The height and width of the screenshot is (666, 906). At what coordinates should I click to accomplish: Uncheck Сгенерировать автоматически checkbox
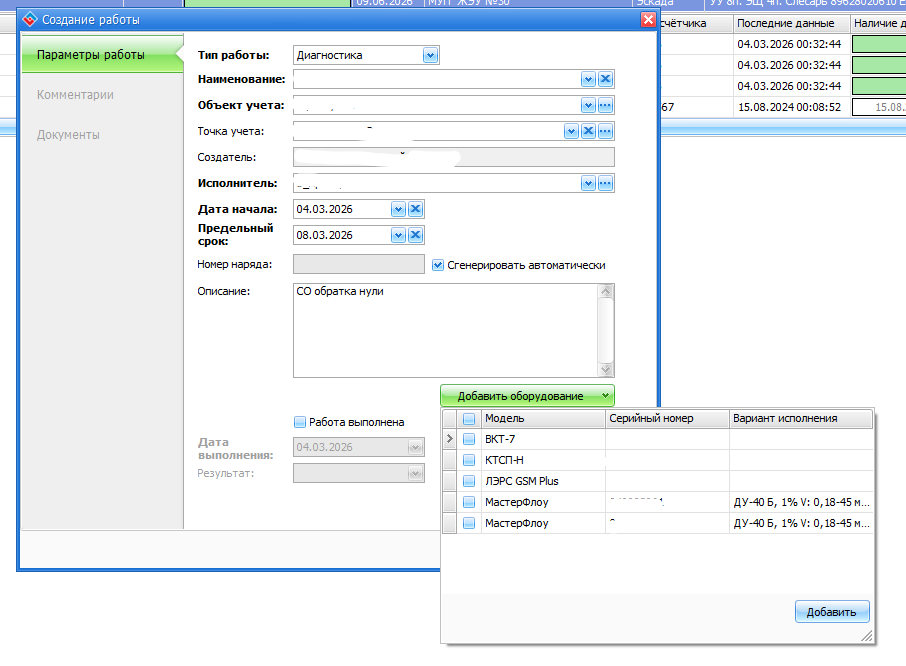click(x=438, y=265)
